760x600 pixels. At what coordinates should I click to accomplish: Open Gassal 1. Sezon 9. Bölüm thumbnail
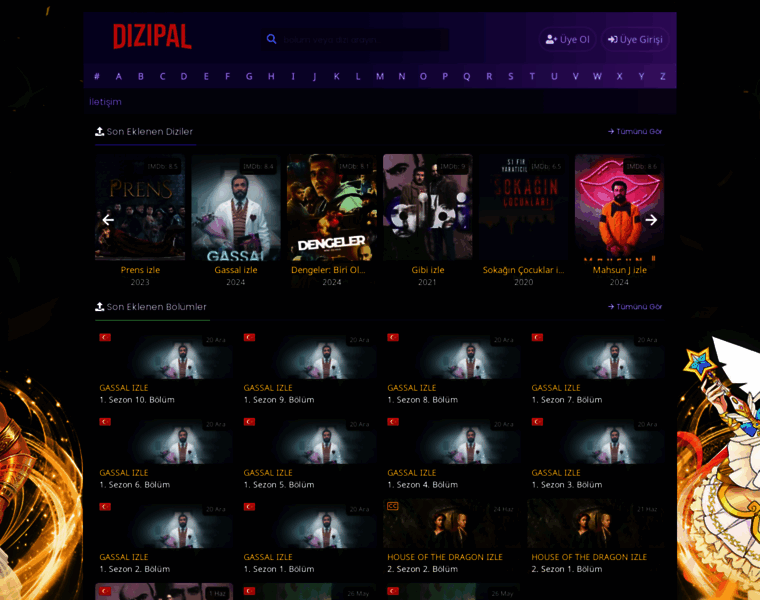(308, 356)
